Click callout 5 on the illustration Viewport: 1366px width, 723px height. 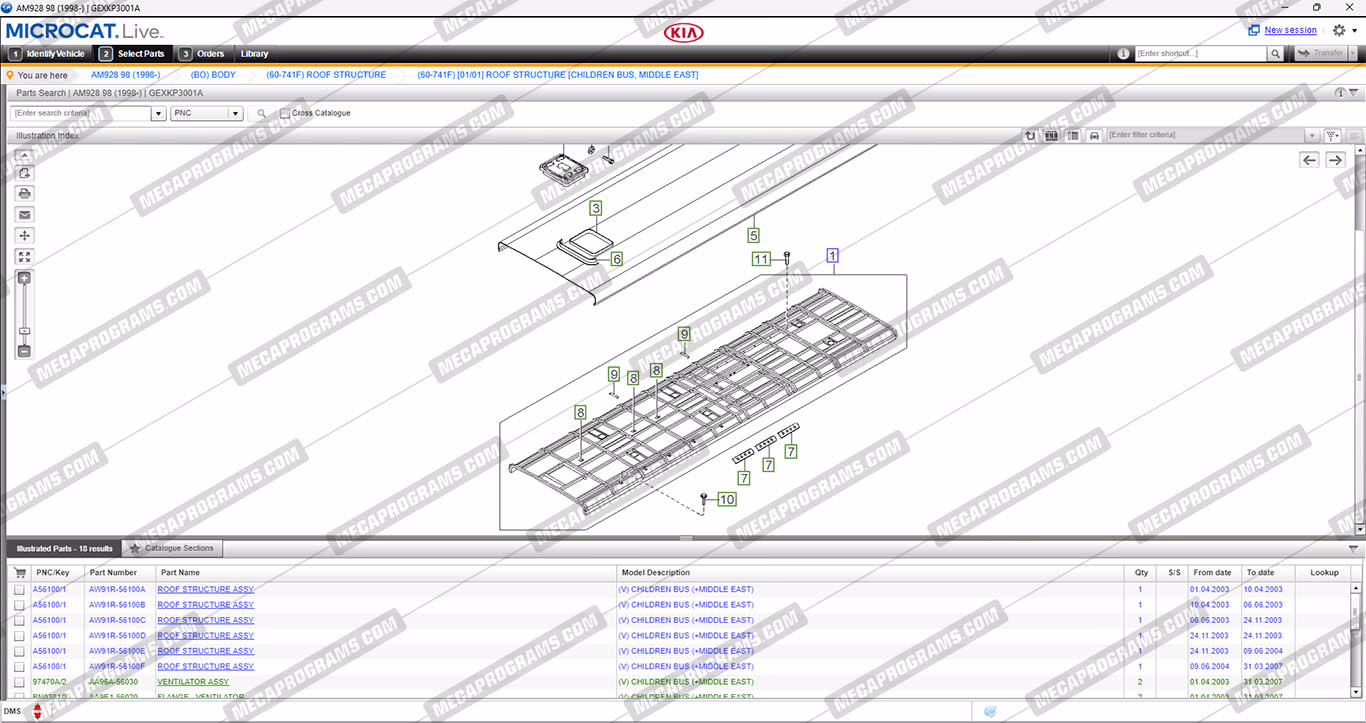tap(753, 235)
